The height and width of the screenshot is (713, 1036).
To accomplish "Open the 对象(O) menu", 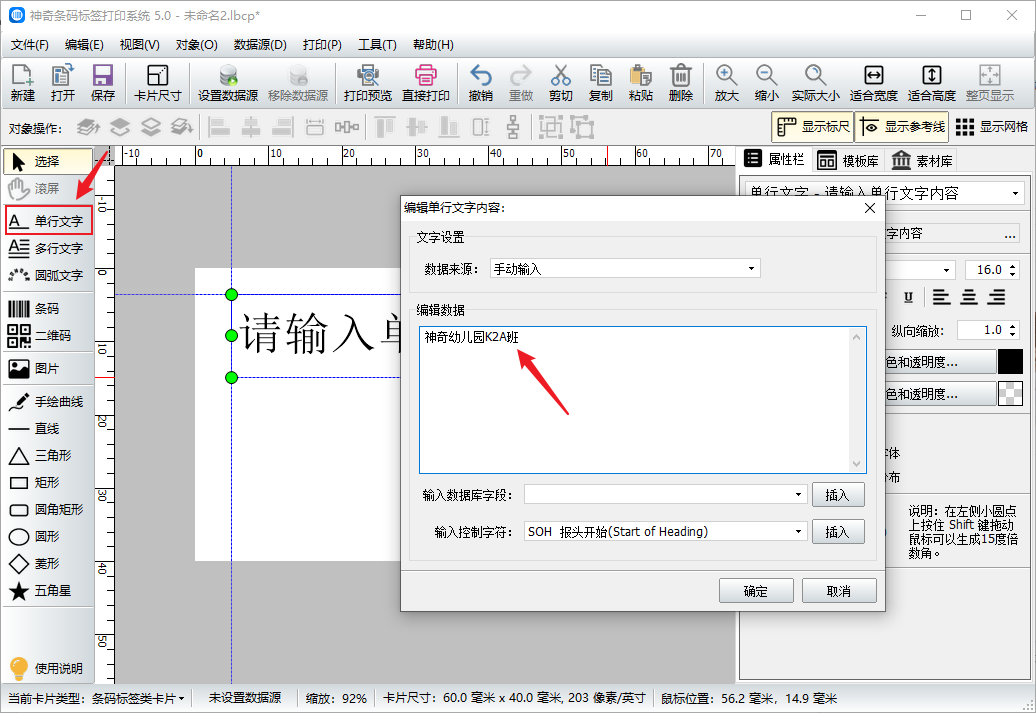I will coord(196,44).
